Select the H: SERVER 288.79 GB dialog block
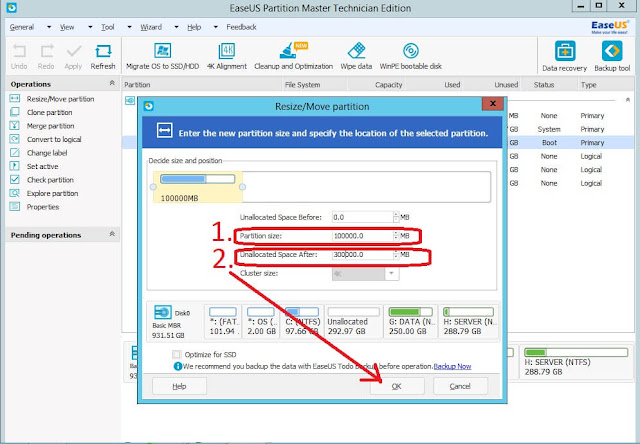Image resolution: width=640 pixels, height=444 pixels. coord(469,322)
